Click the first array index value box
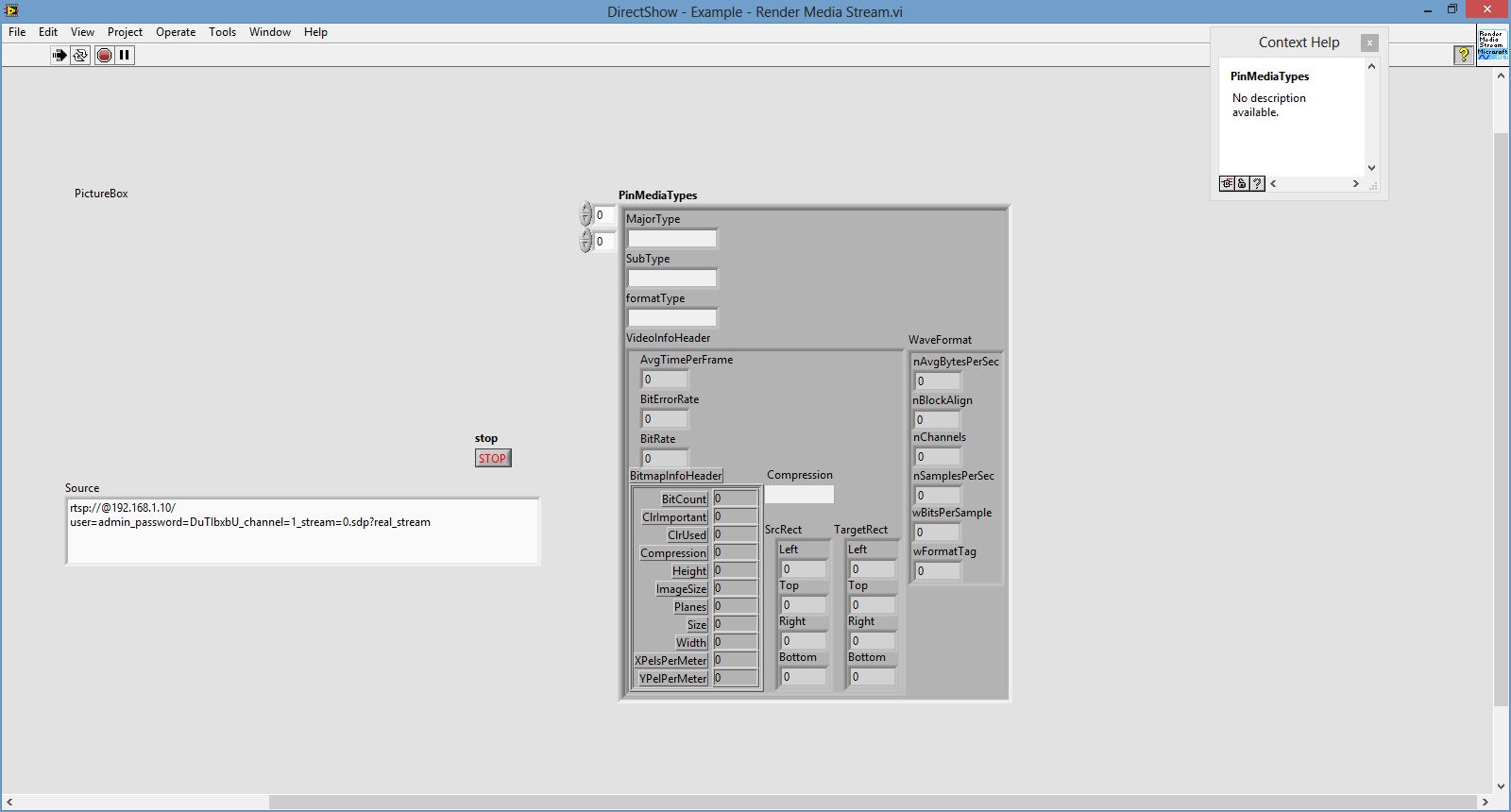 (604, 215)
